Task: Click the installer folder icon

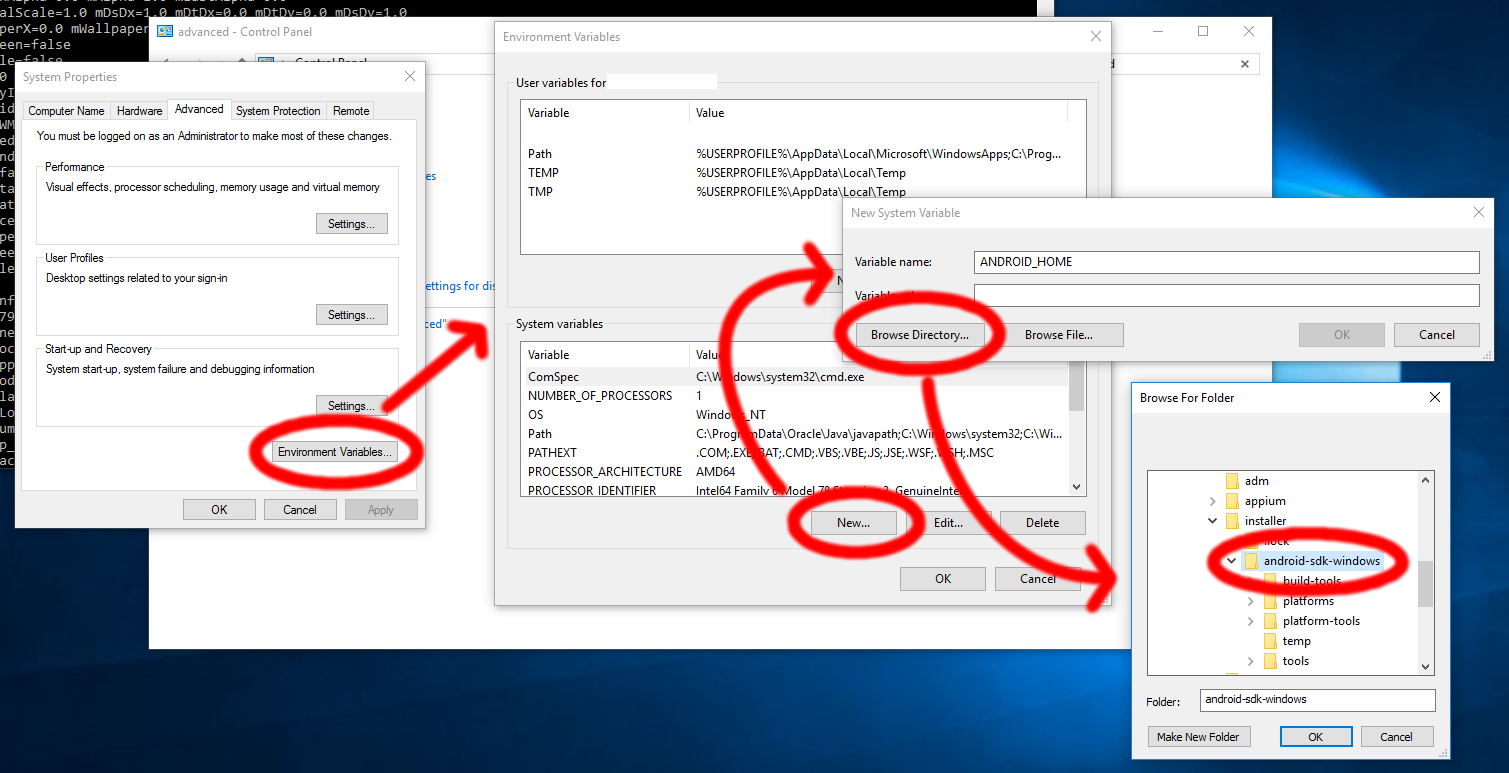Action: tap(1232, 521)
